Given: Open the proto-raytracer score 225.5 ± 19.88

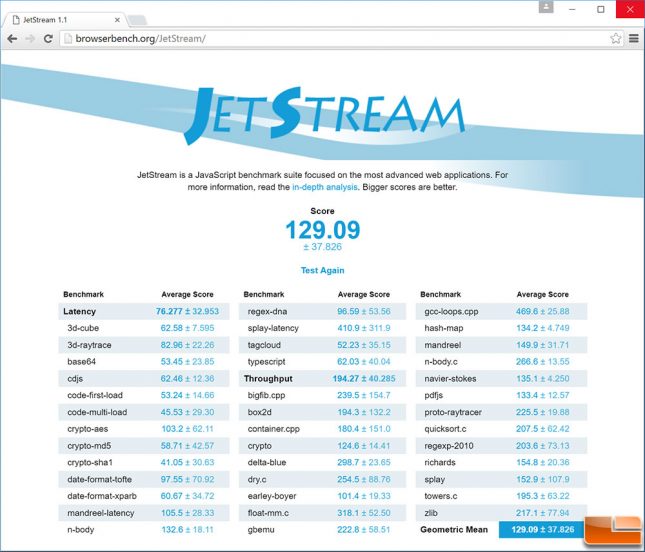Looking at the screenshot, I should [543, 412].
